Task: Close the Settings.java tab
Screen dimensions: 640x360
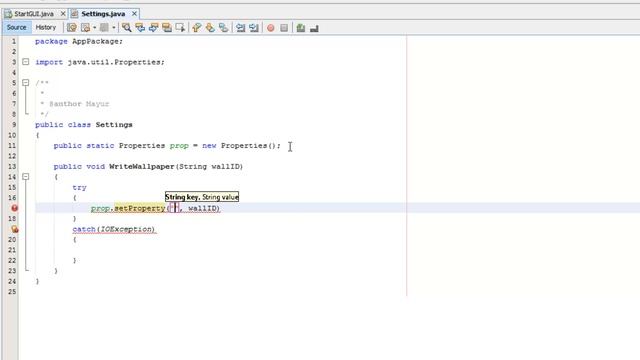Action: click(134, 14)
